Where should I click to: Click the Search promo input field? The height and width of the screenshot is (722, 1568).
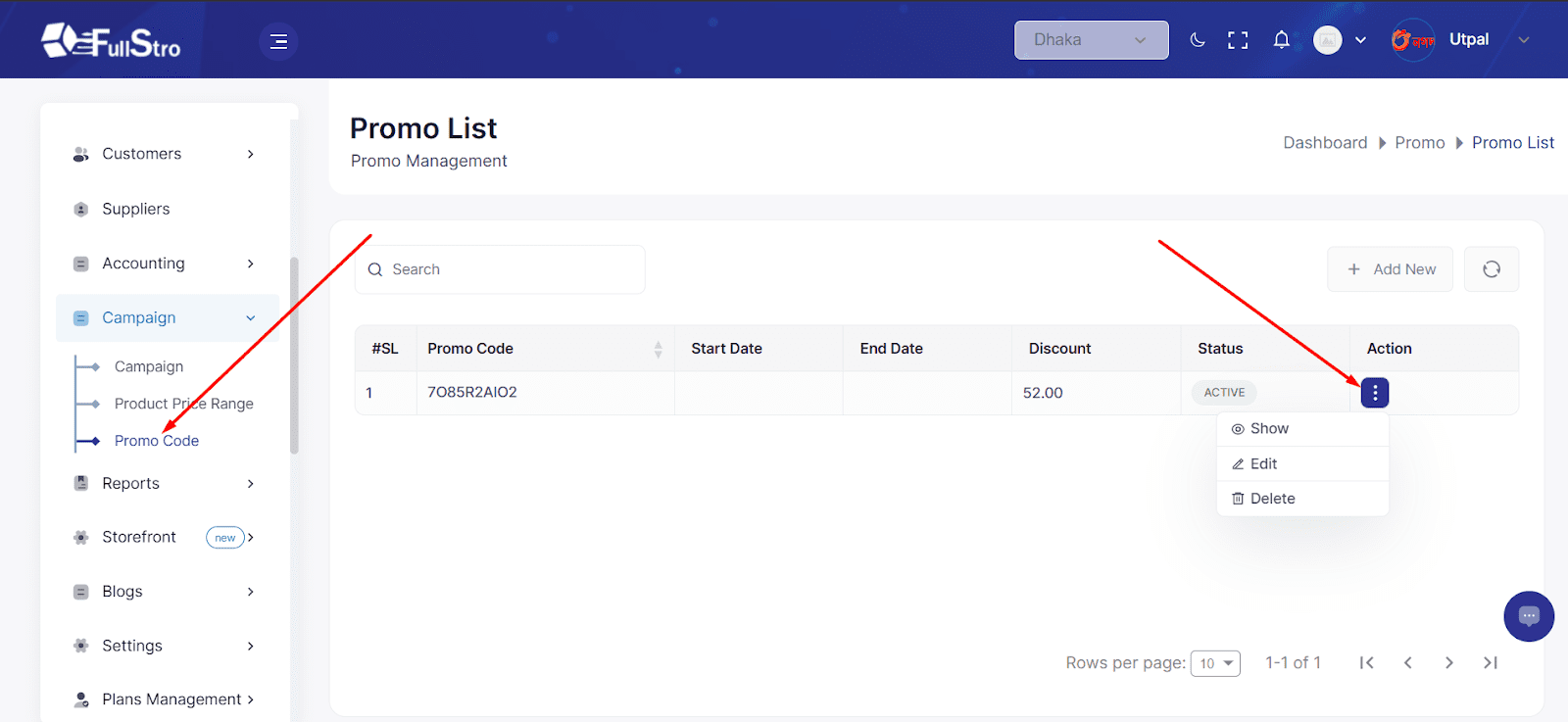(x=510, y=269)
